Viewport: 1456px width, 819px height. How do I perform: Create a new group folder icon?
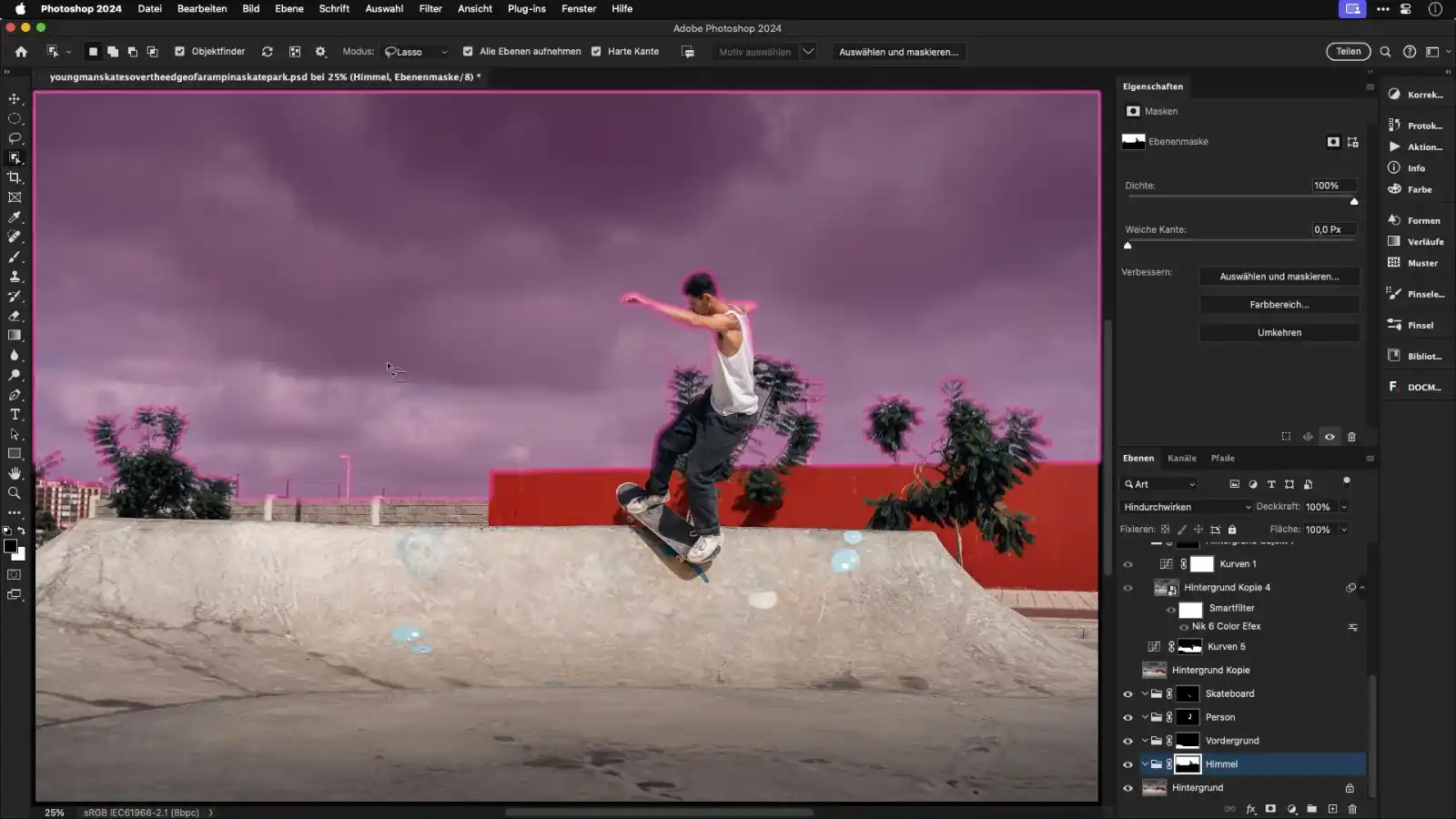pyautogui.click(x=1311, y=809)
